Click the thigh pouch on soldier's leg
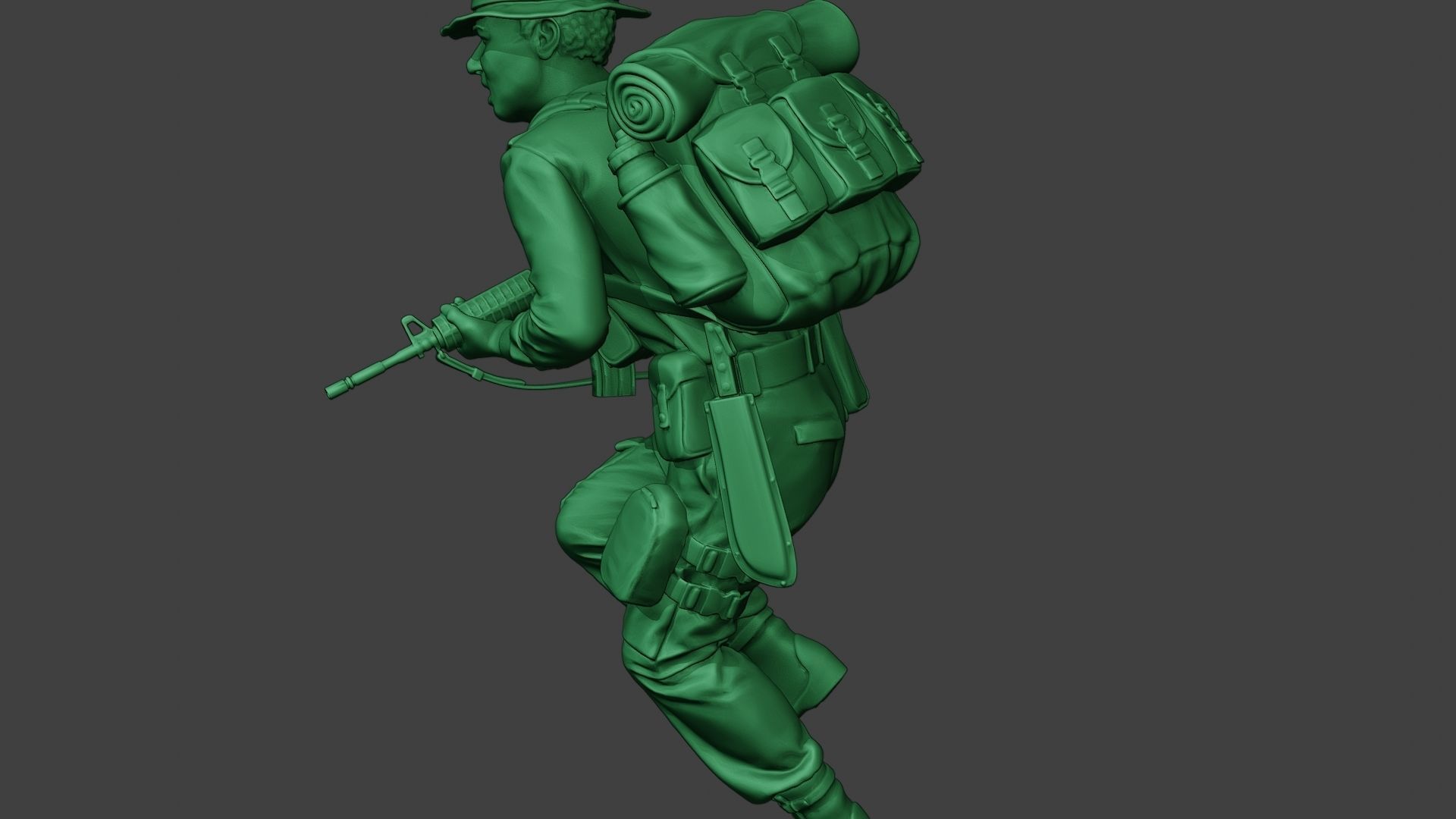This screenshot has height=819, width=1456. point(643,544)
